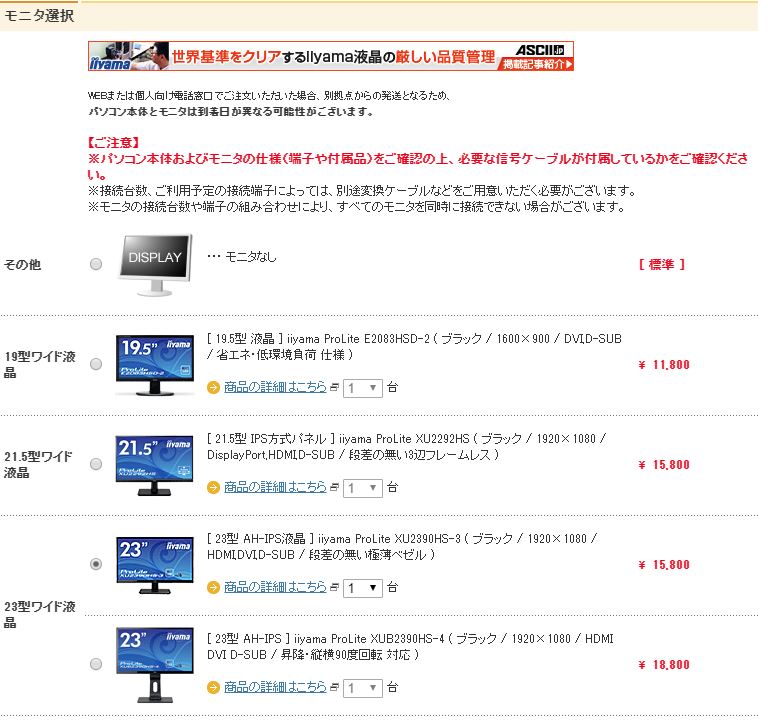The width and height of the screenshot is (775, 718).
Task: Click the 21.5" iiyama monitor thumbnail
Action: [x=155, y=465]
